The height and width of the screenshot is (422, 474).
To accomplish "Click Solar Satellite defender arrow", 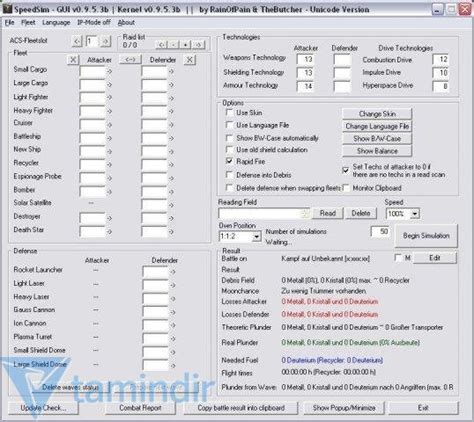I will pos(171,205).
